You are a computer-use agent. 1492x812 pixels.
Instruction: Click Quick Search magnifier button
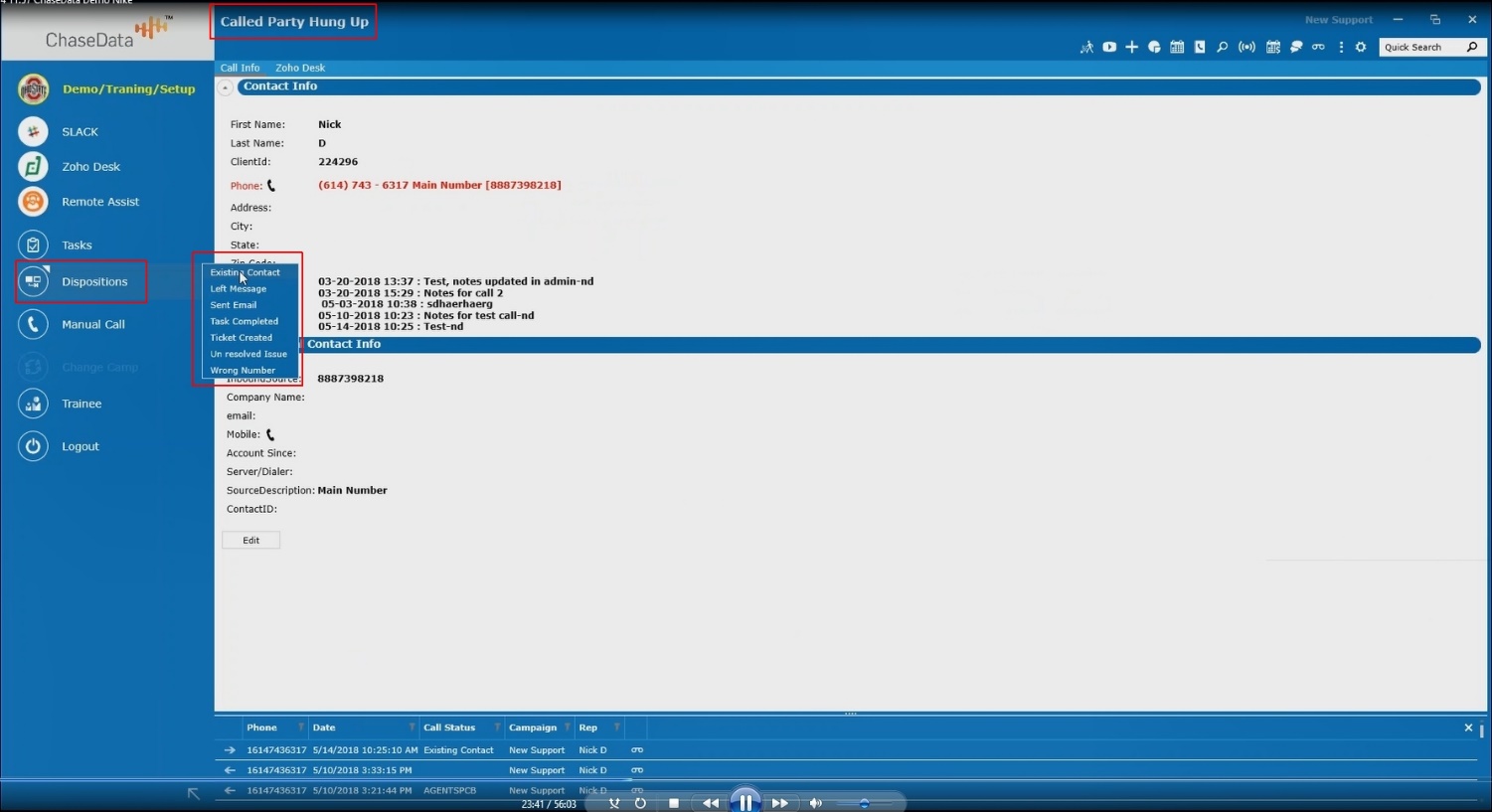click(x=1472, y=47)
